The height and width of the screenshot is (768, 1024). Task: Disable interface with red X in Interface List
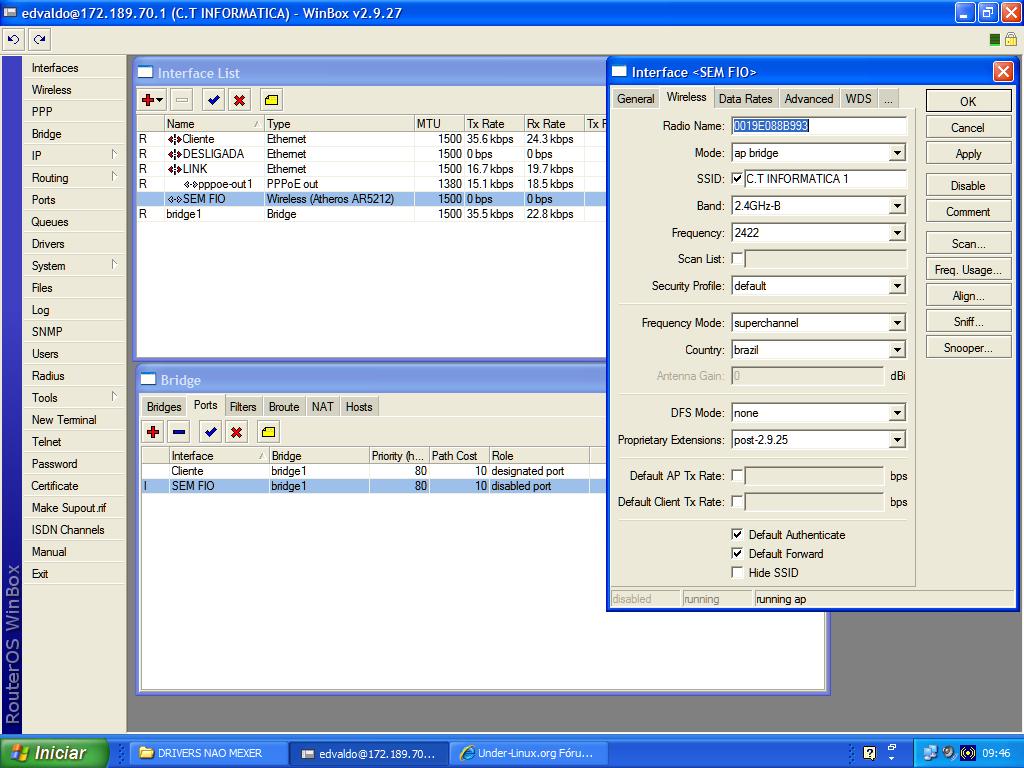tap(240, 100)
